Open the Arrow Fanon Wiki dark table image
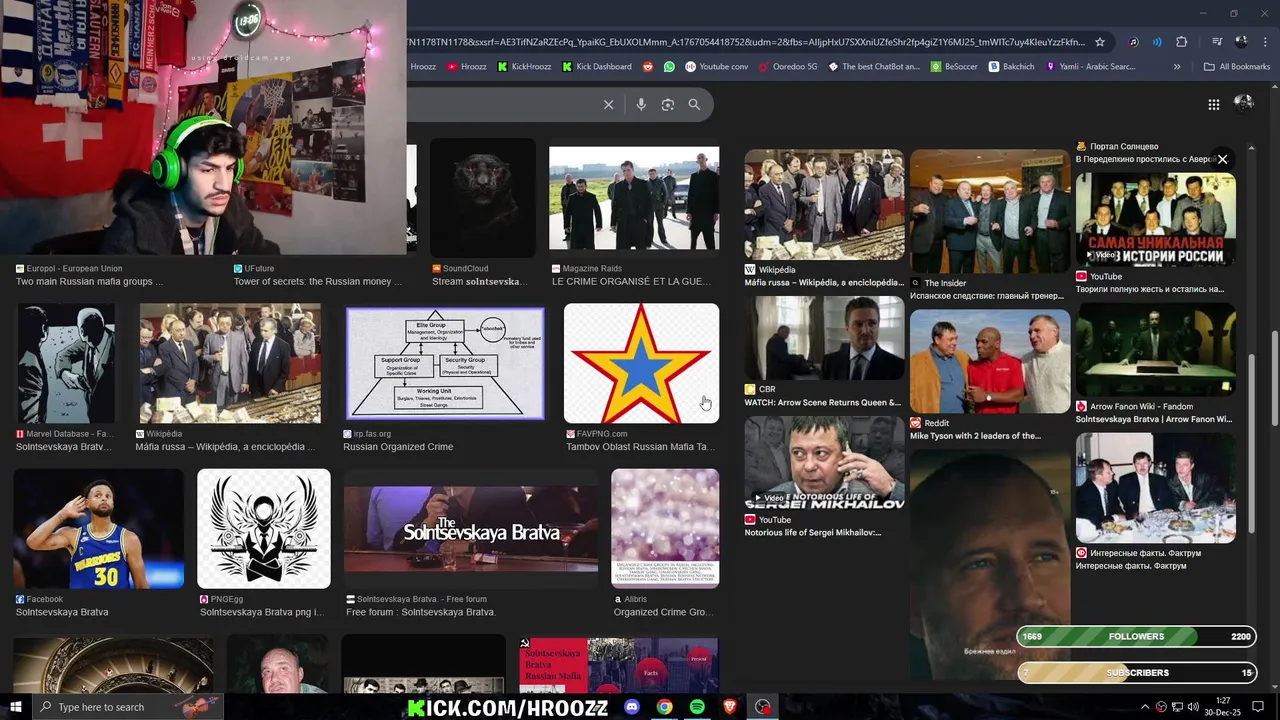This screenshot has height=720, width=1280. pyautogui.click(x=1156, y=351)
